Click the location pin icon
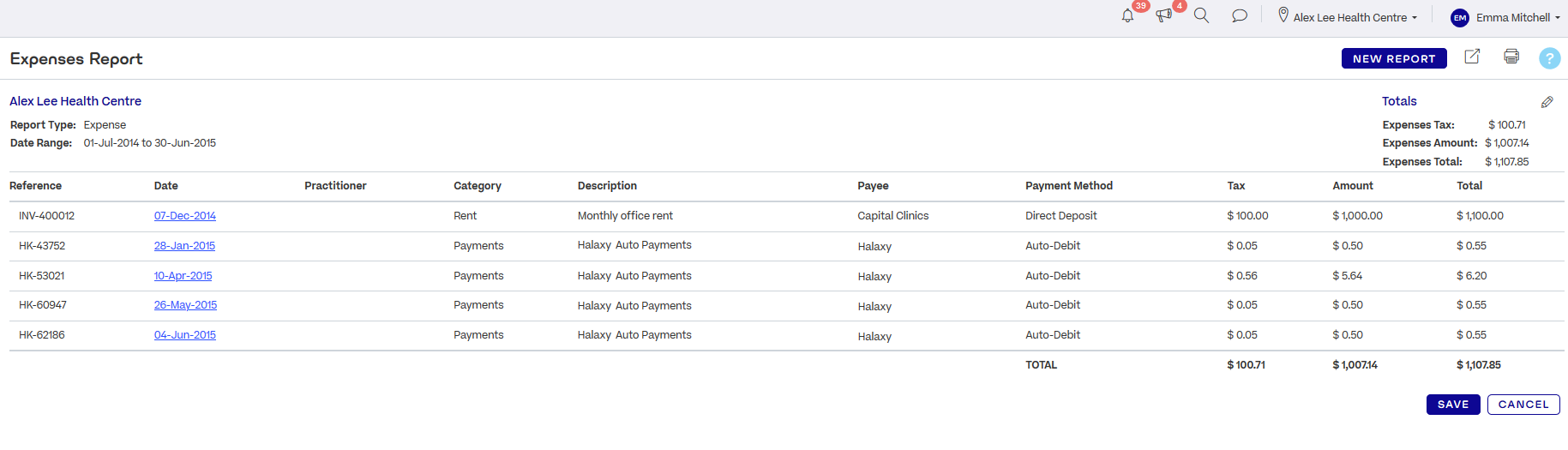 (x=1283, y=15)
